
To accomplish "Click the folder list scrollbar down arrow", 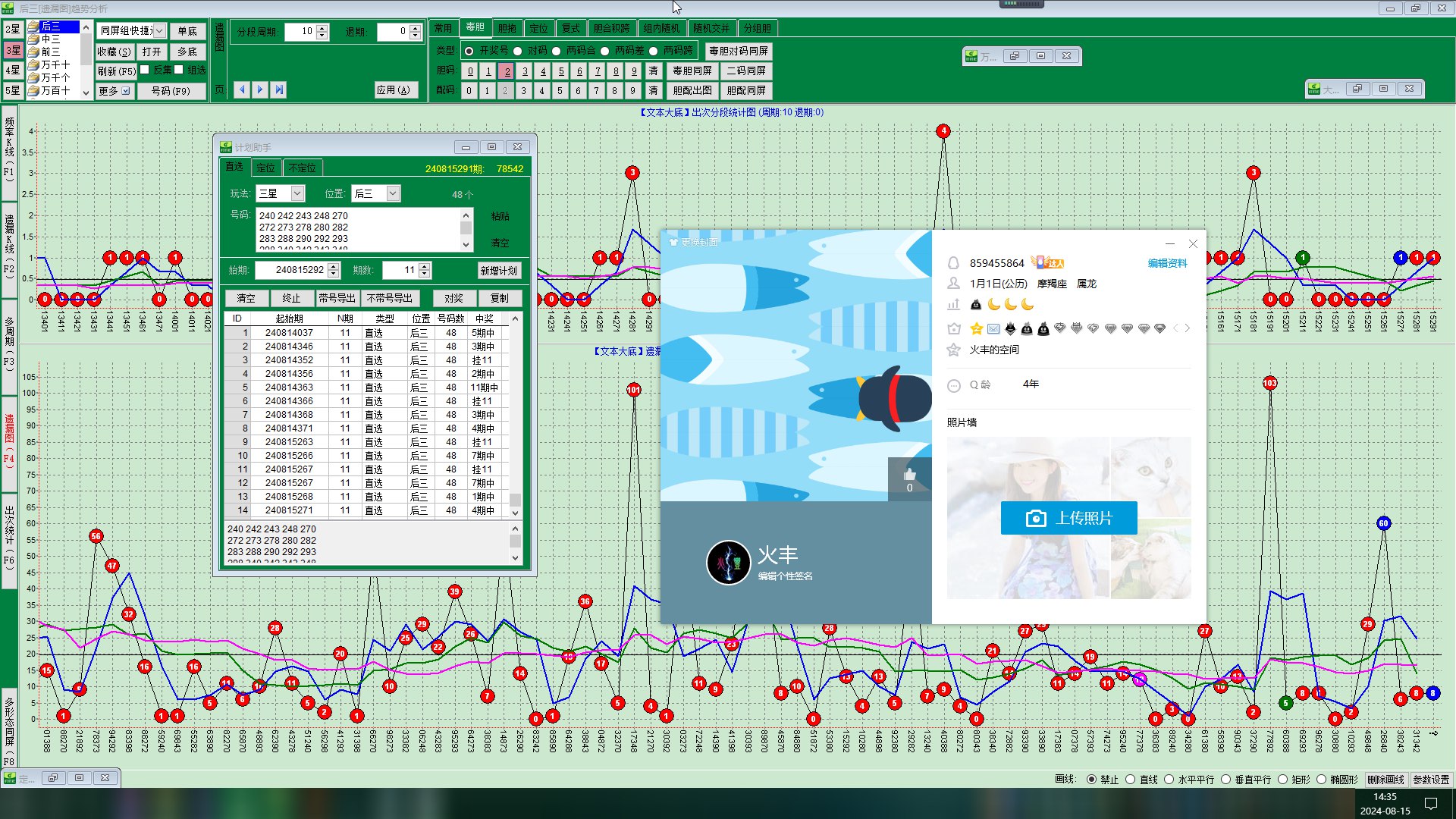I will 86,92.
